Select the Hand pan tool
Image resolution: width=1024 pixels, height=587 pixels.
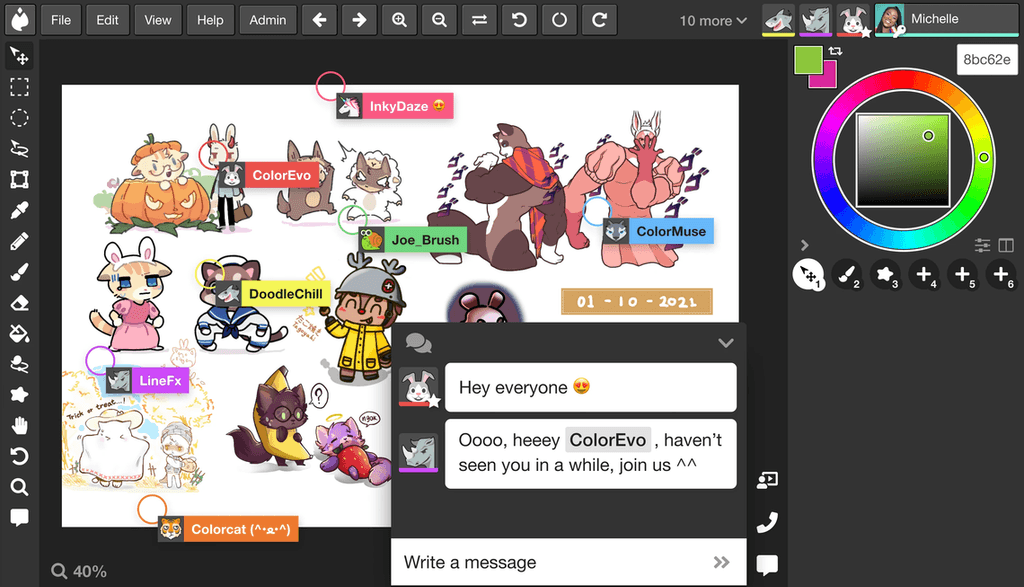point(19,425)
